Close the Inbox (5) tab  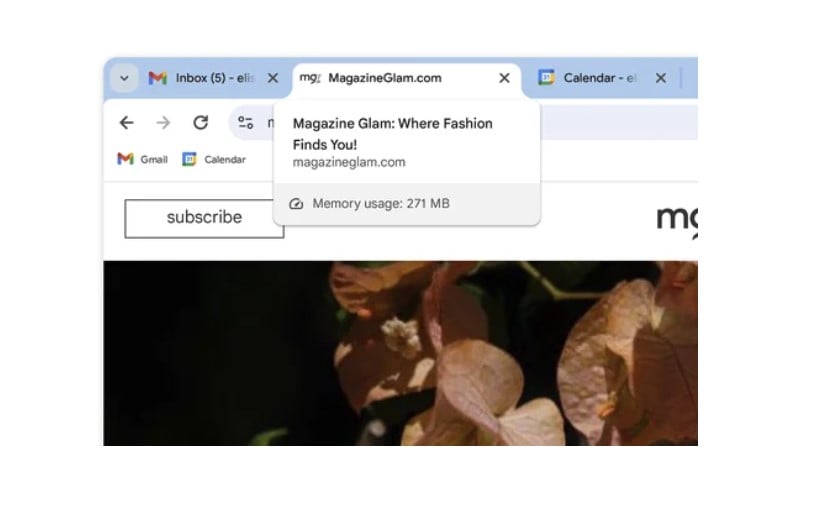coord(273,78)
